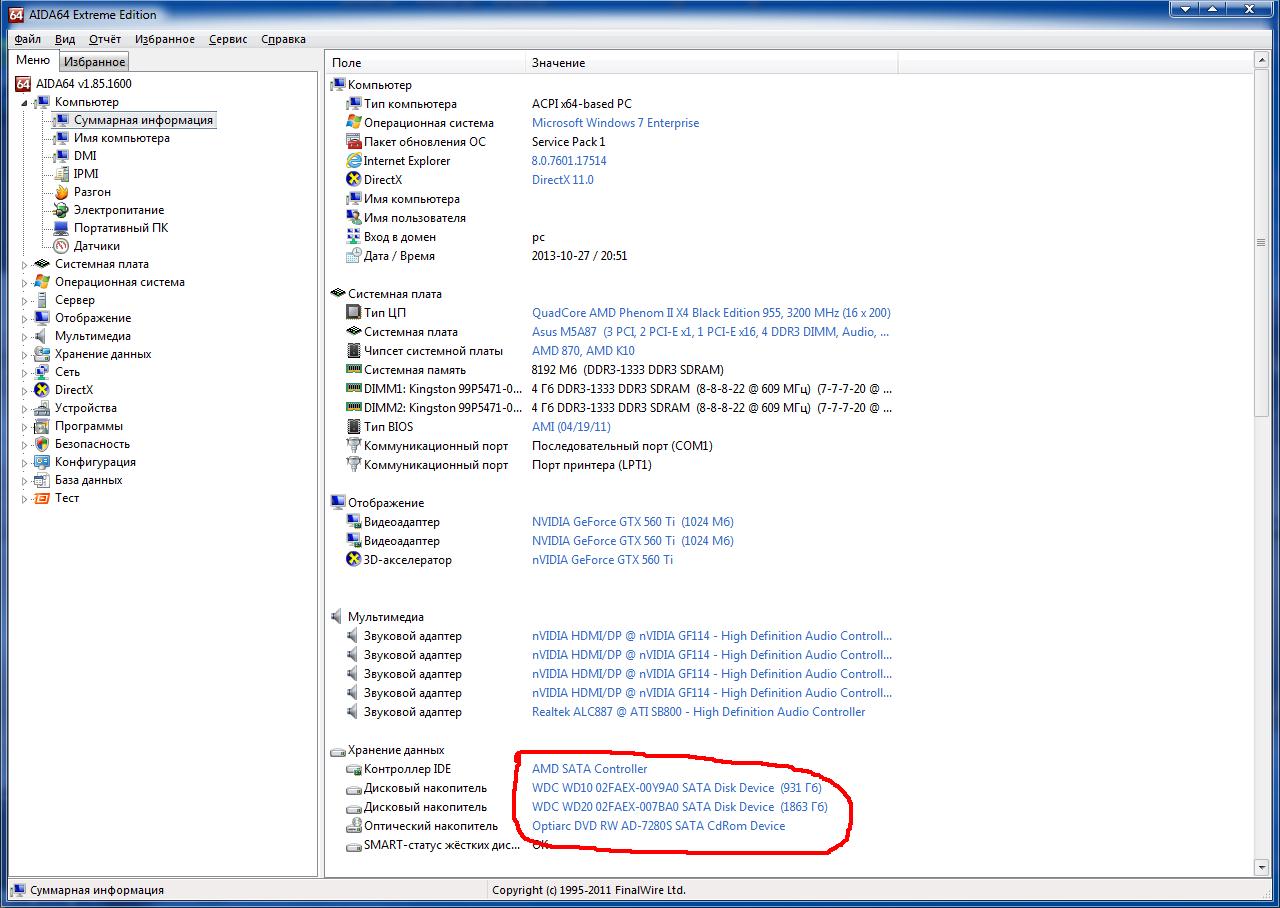Click the Сеть network tree icon
Screen dimensions: 1280x908
42,372
